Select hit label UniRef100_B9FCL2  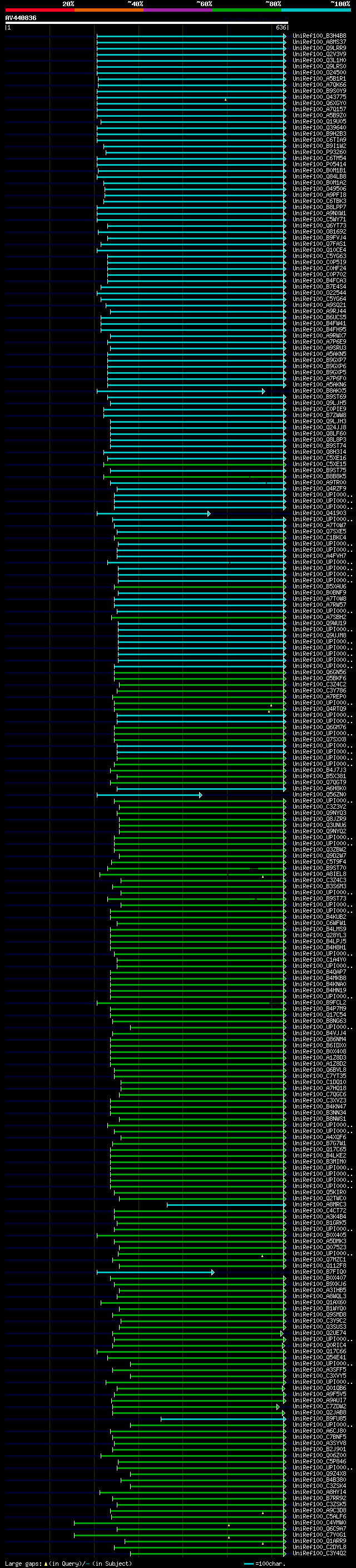click(x=319, y=1002)
